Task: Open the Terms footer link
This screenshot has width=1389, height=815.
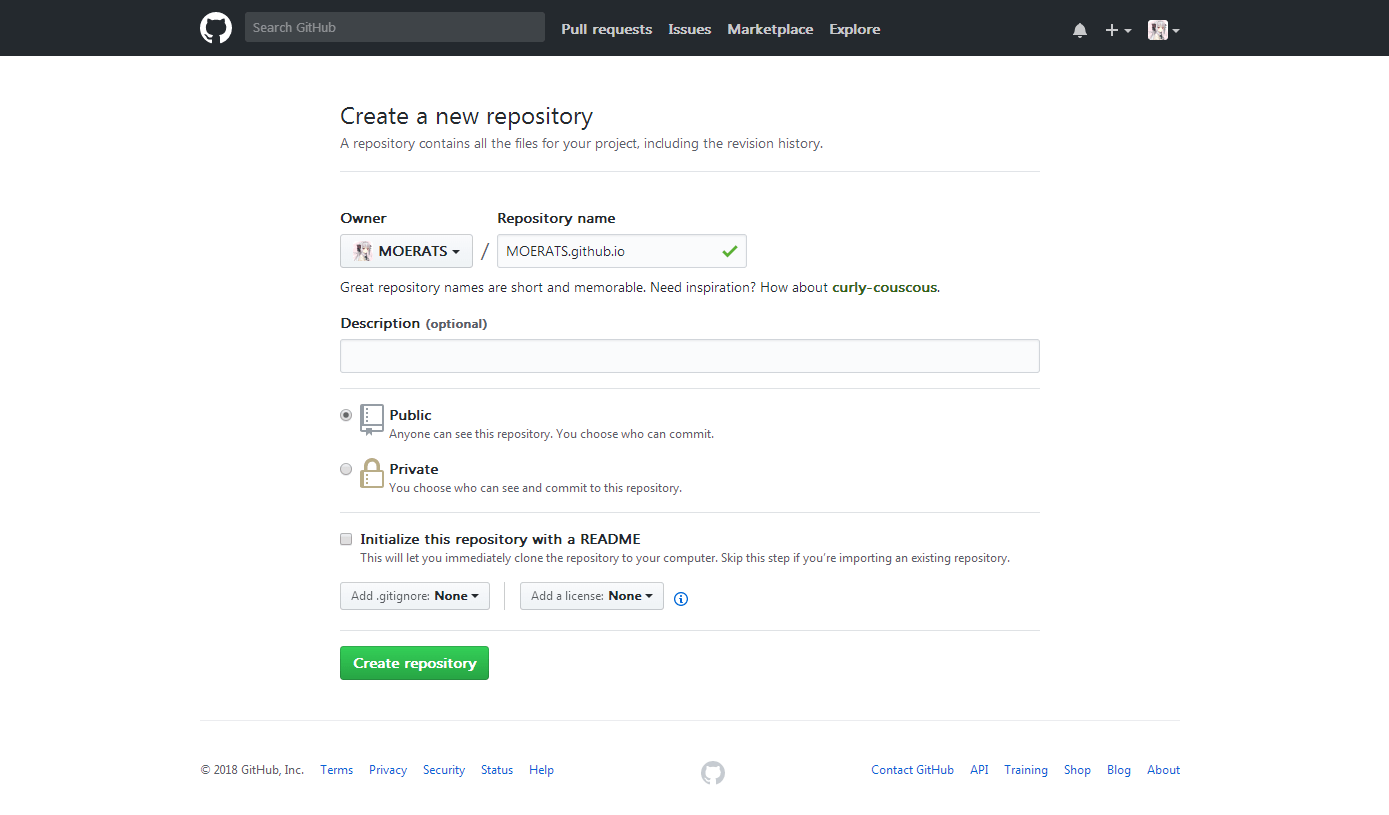Action: (337, 770)
